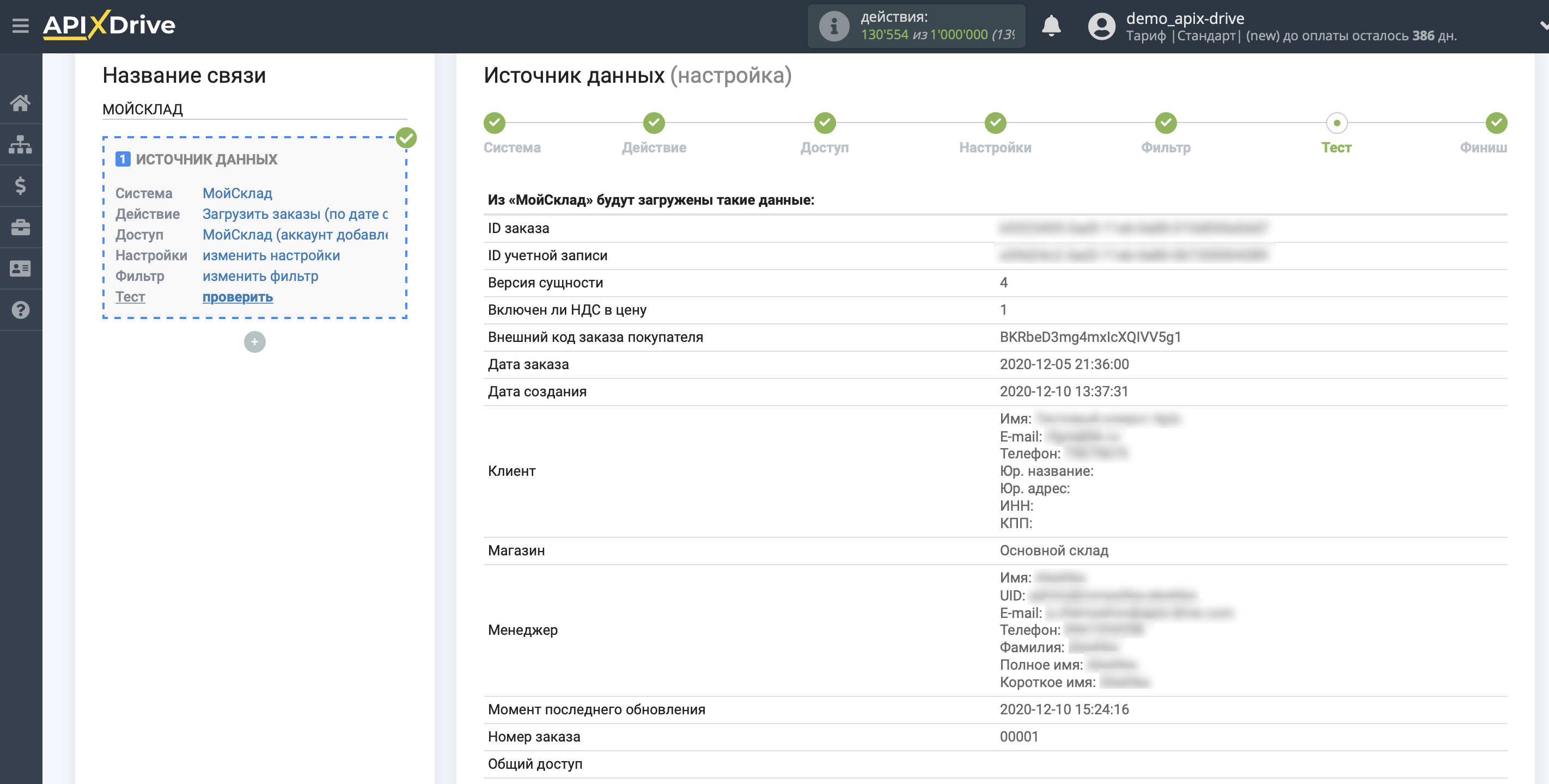This screenshot has width=1549, height=784.
Task: Open the contact card sidebar icon
Action: click(x=21, y=269)
